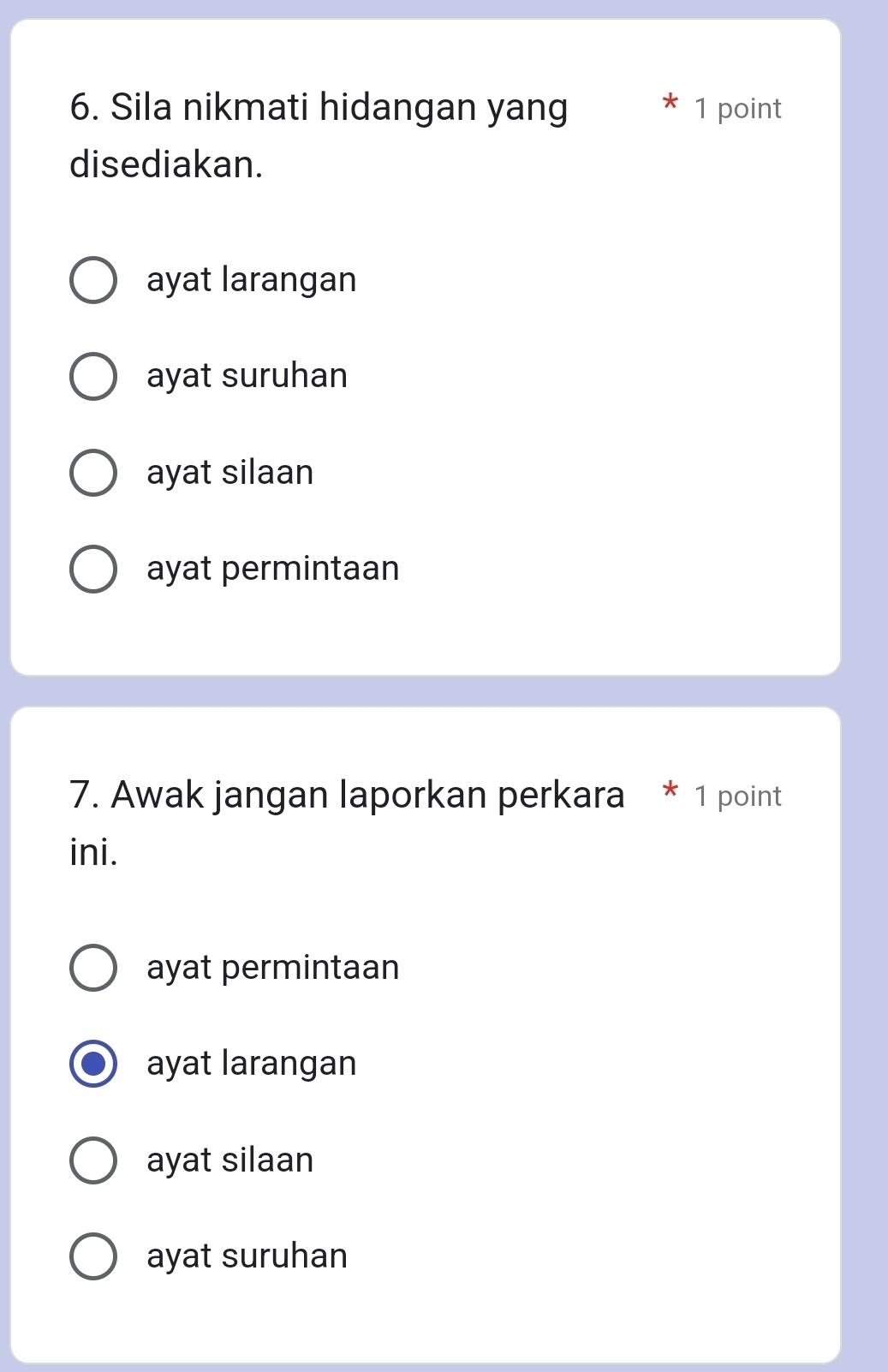The image size is (888, 1372).
Task: Click the selected 'ayat larangan' radio in question 7
Action: 93,1064
